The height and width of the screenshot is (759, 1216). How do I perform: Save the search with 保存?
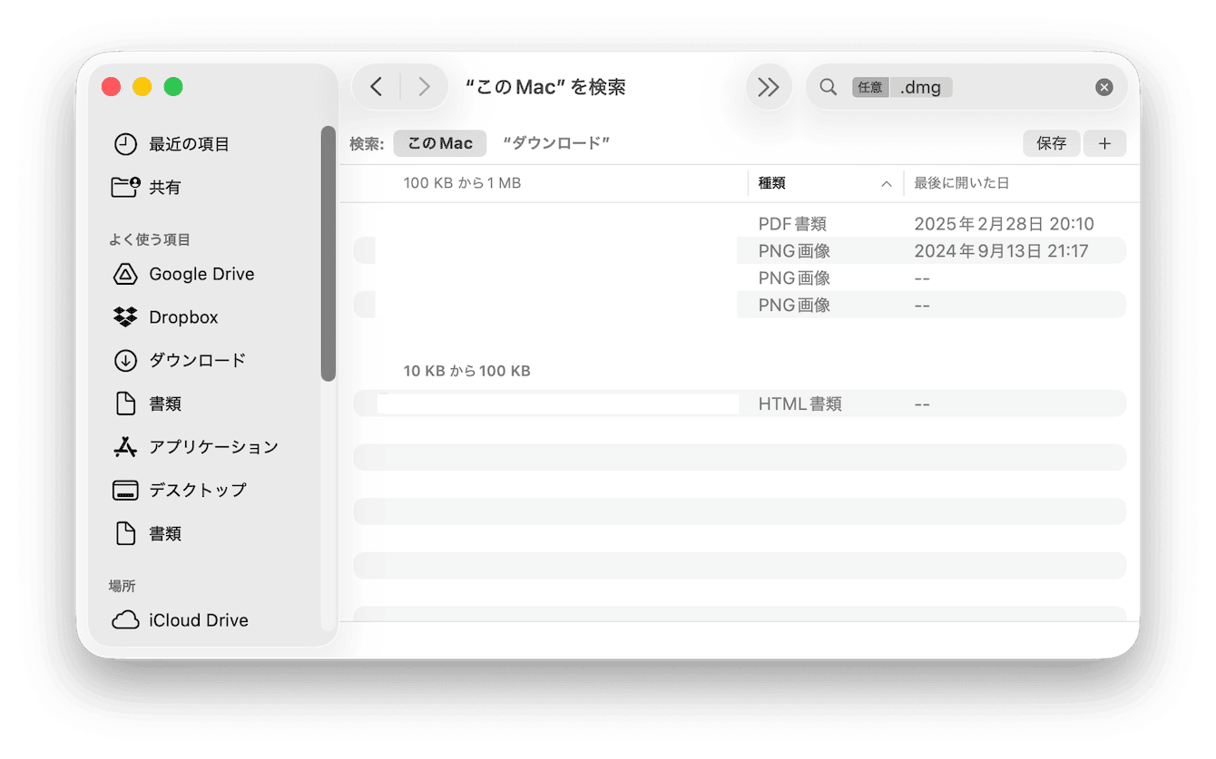coord(1051,143)
